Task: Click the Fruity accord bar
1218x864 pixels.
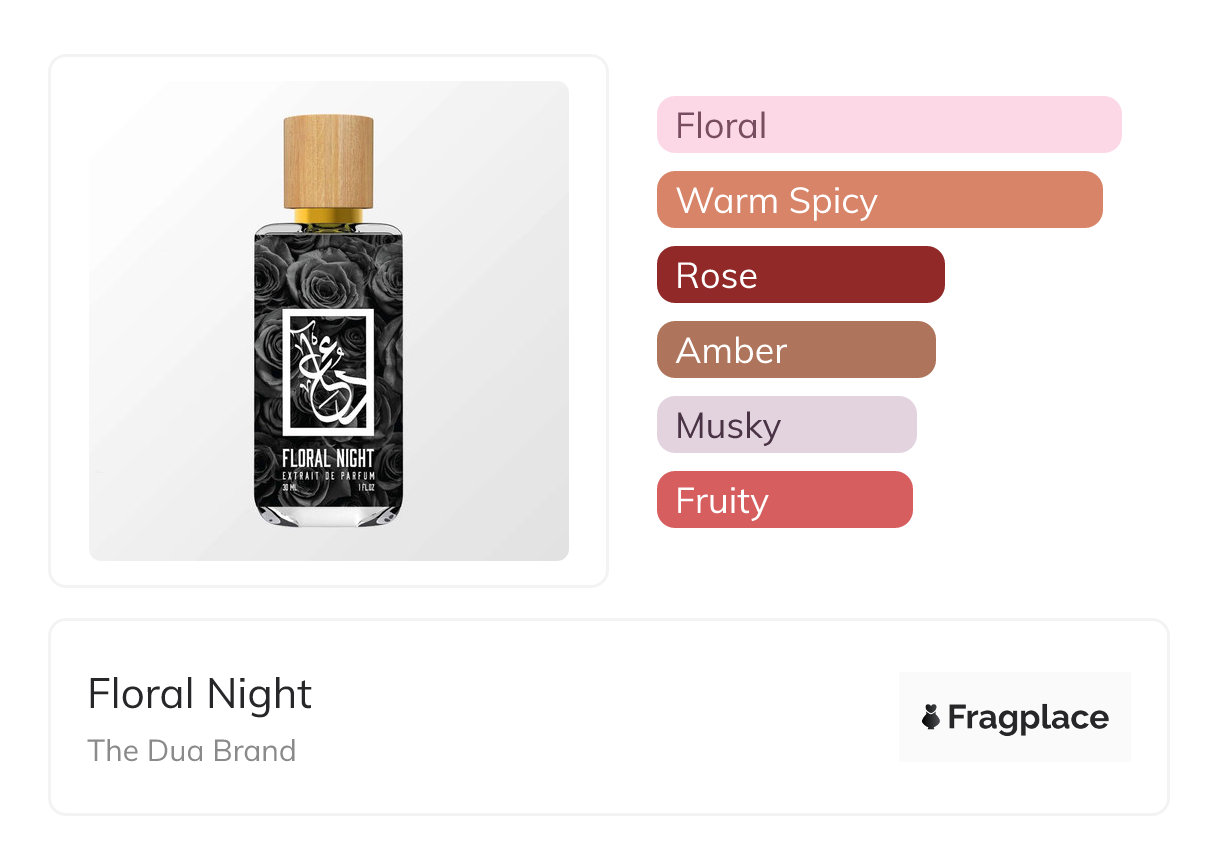Action: [x=784, y=500]
